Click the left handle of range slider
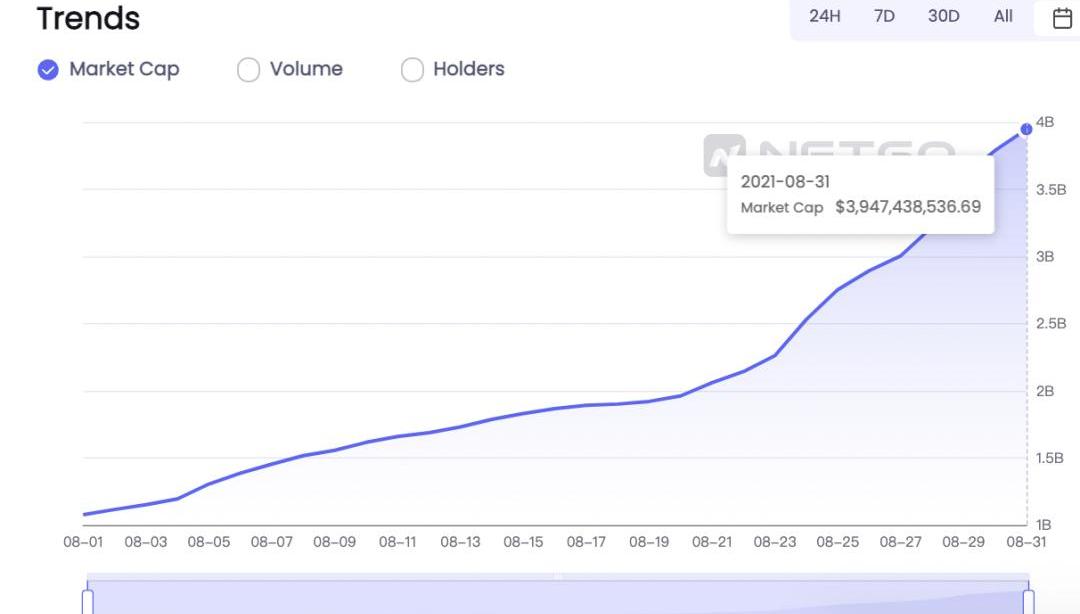The image size is (1080, 614). [87, 601]
